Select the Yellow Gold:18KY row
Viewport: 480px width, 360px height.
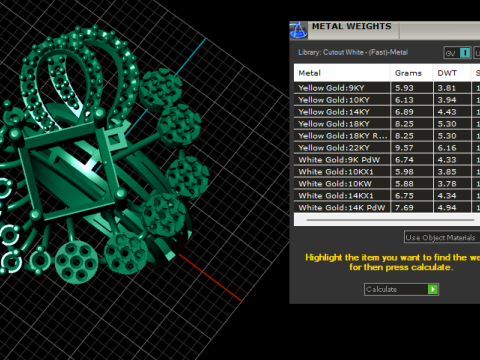pos(387,124)
